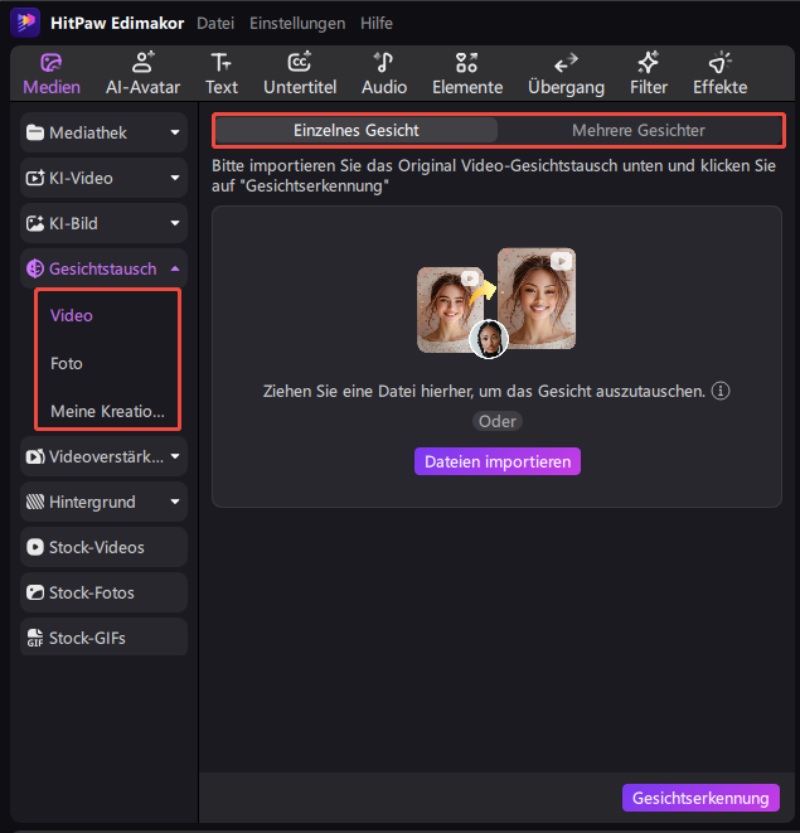Image resolution: width=800 pixels, height=833 pixels.
Task: Open the AI-Avatar tool
Action: (x=143, y=74)
